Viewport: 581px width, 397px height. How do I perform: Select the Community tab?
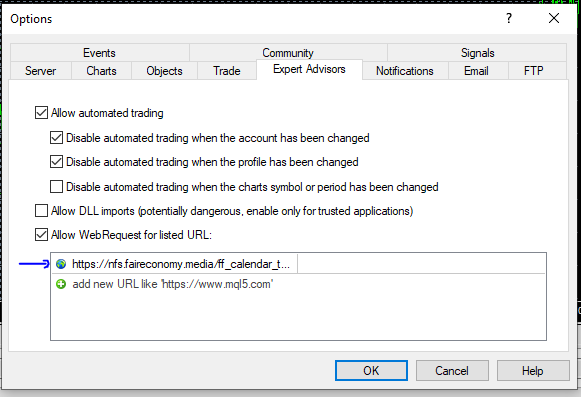(x=288, y=53)
